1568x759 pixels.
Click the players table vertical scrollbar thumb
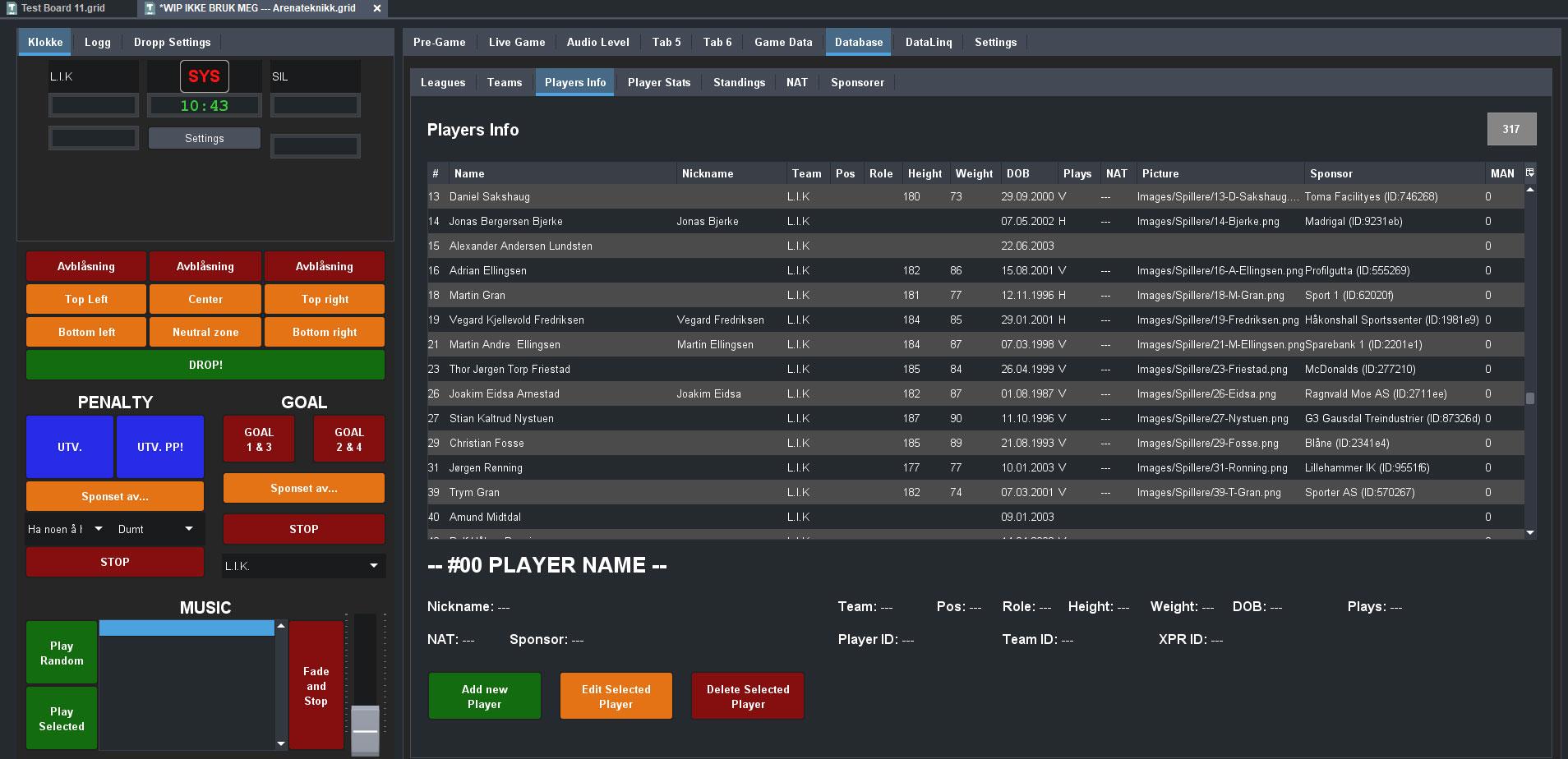point(1529,398)
